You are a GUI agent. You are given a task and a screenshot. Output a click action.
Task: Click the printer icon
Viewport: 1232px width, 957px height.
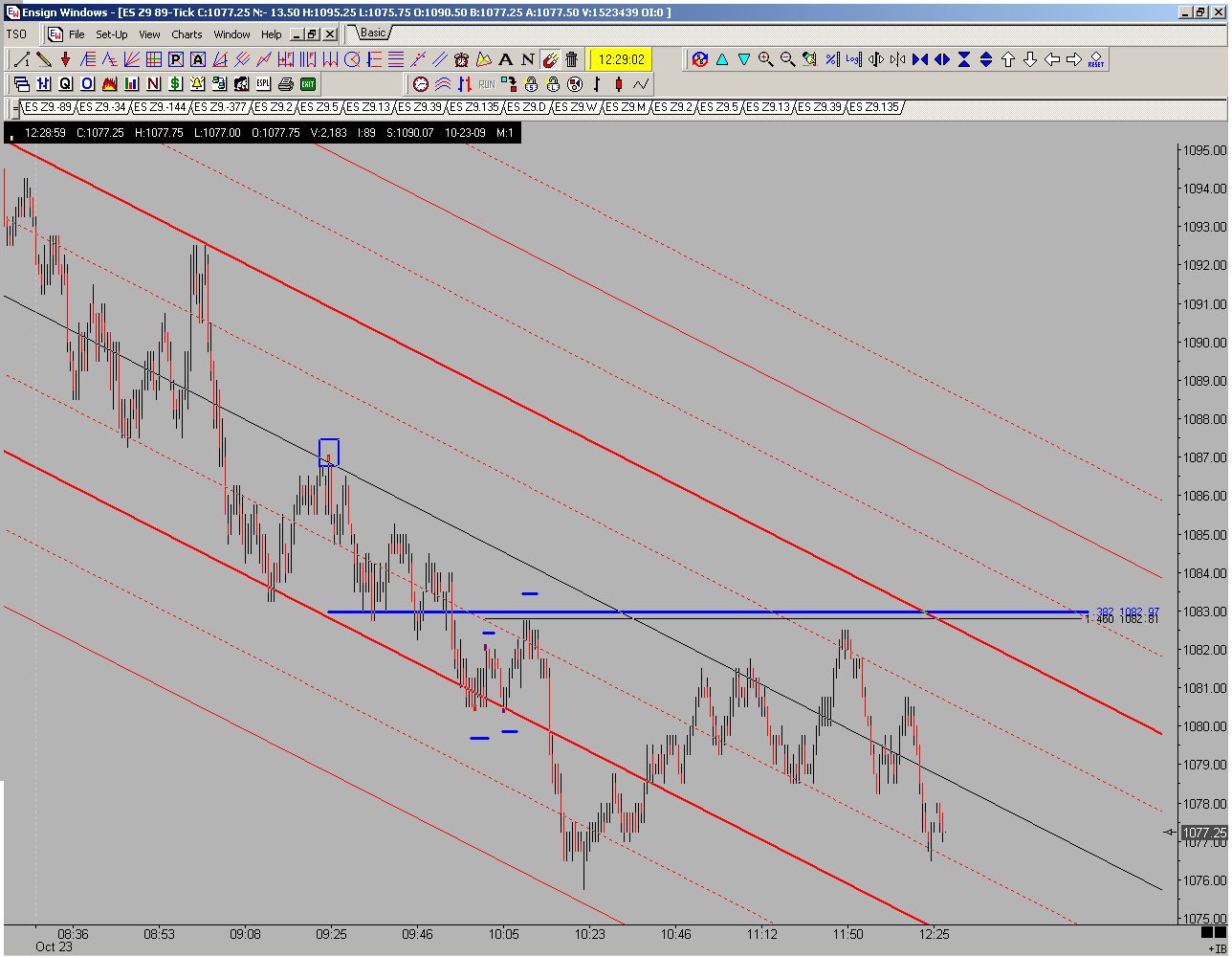(x=286, y=83)
